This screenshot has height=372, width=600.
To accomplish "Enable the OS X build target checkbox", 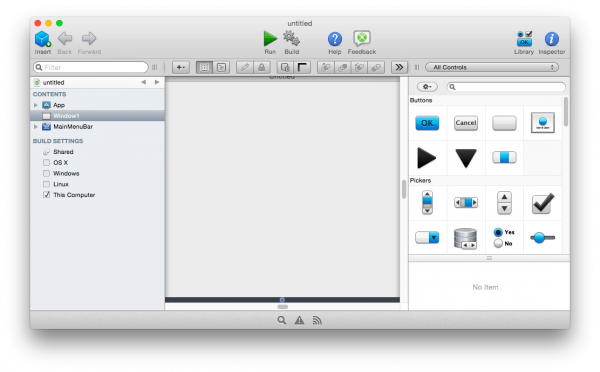I will [46, 162].
